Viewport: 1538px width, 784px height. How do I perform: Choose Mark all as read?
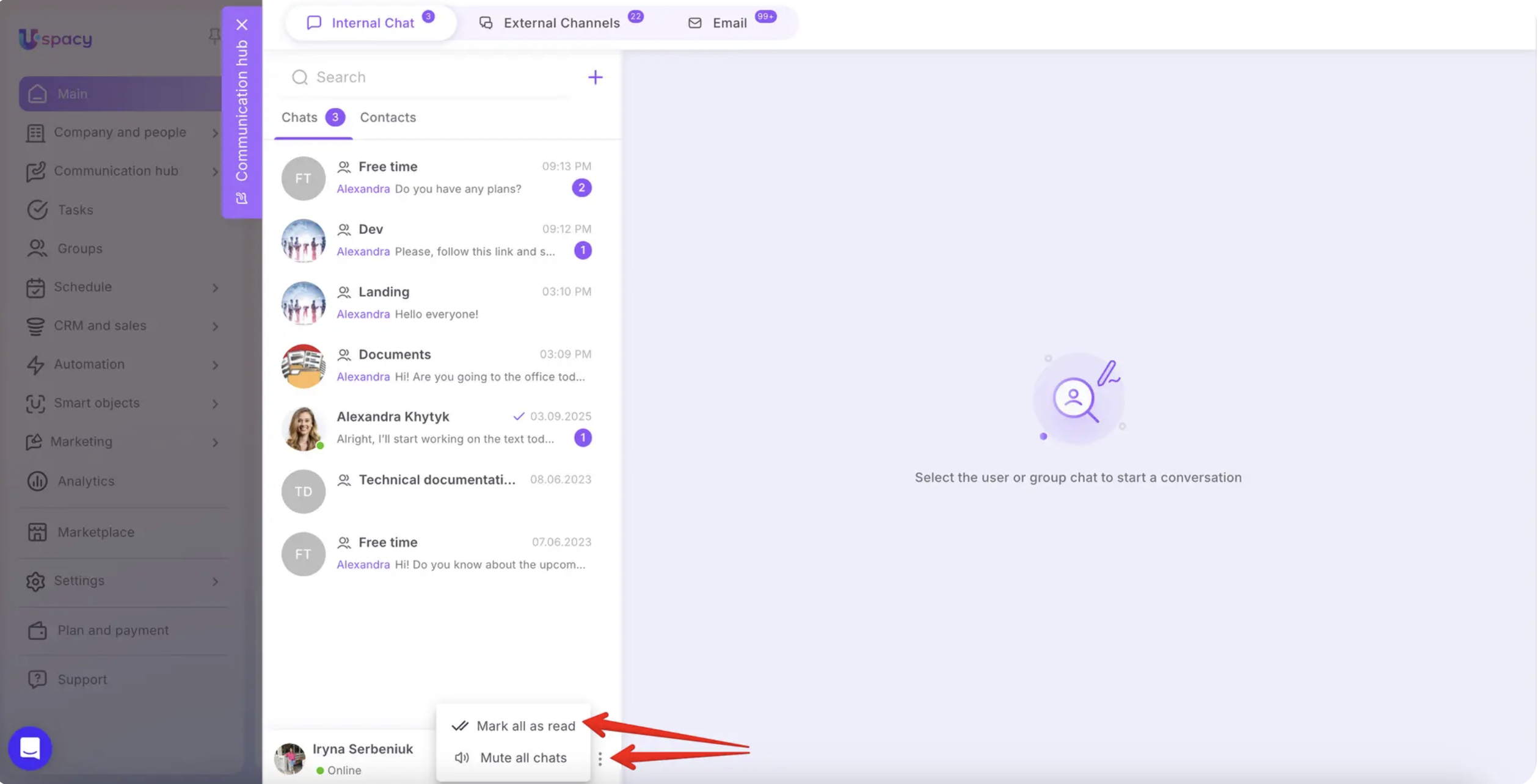tap(513, 725)
